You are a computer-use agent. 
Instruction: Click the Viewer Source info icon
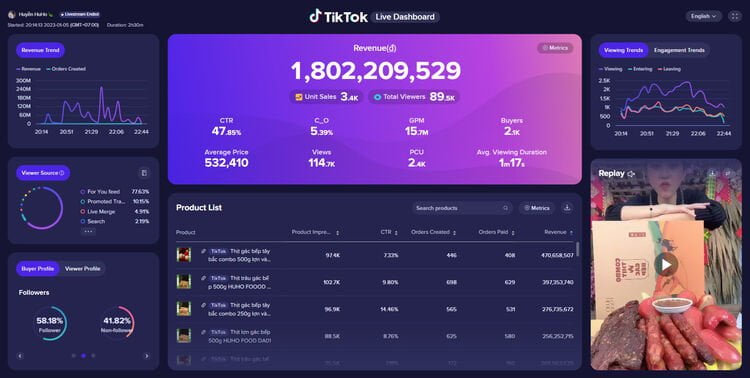click(62, 173)
